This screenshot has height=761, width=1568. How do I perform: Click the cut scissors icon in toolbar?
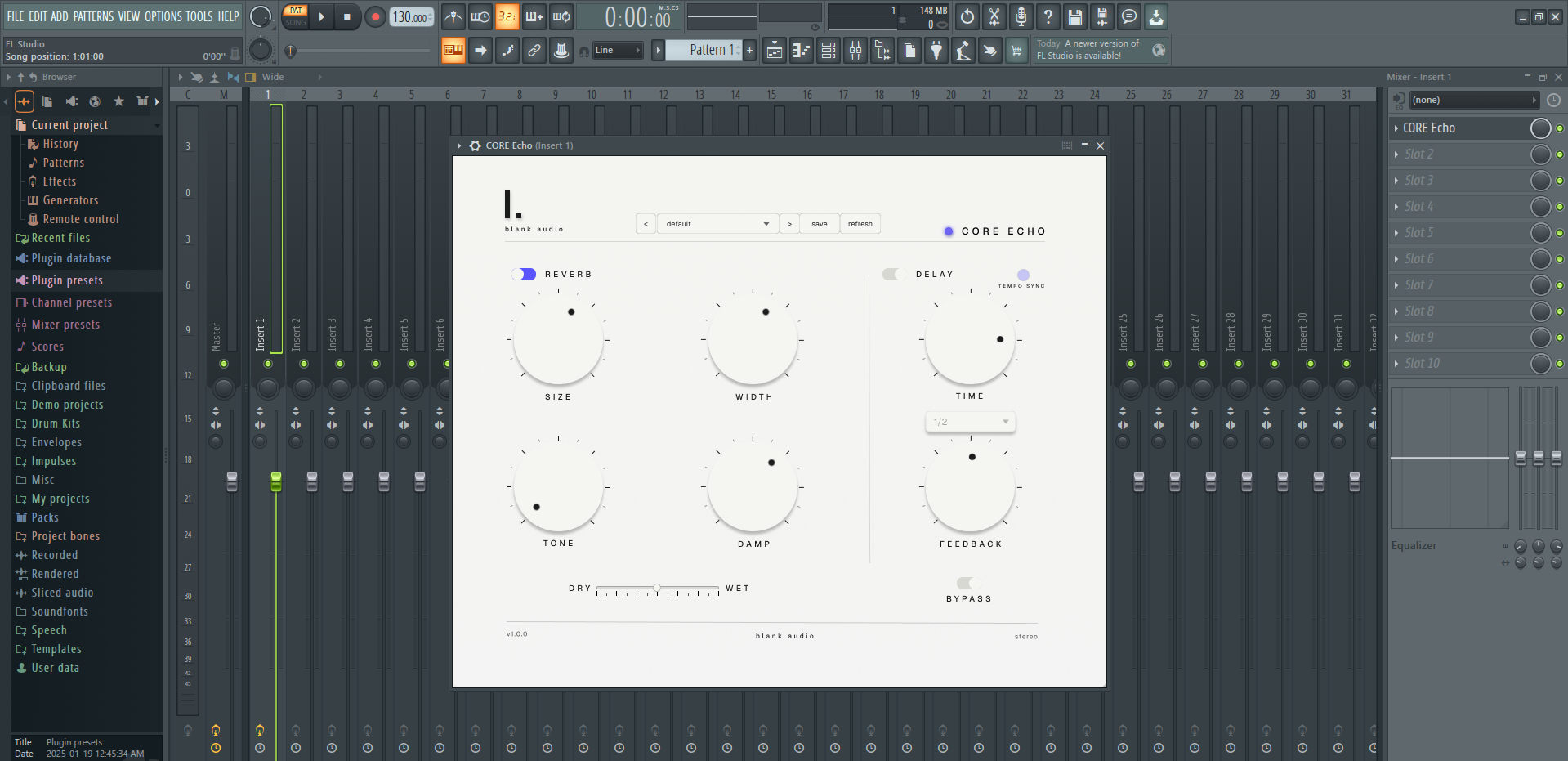click(x=994, y=16)
